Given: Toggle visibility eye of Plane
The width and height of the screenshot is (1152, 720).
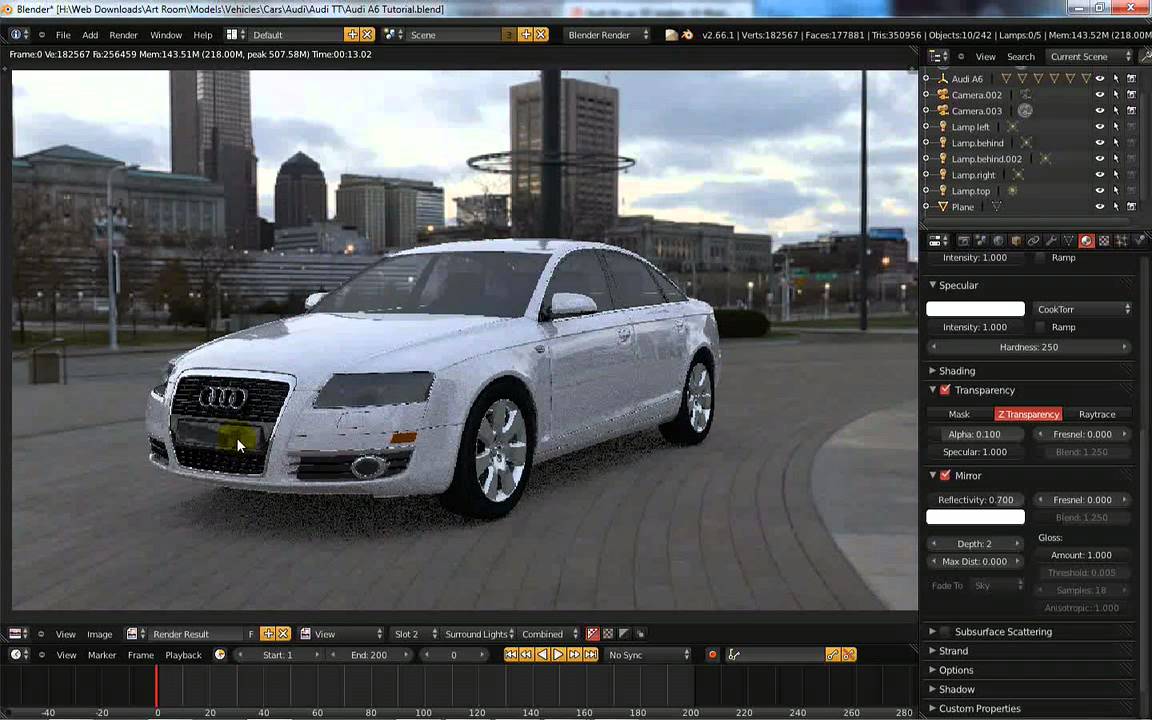Looking at the screenshot, I should click(1100, 207).
